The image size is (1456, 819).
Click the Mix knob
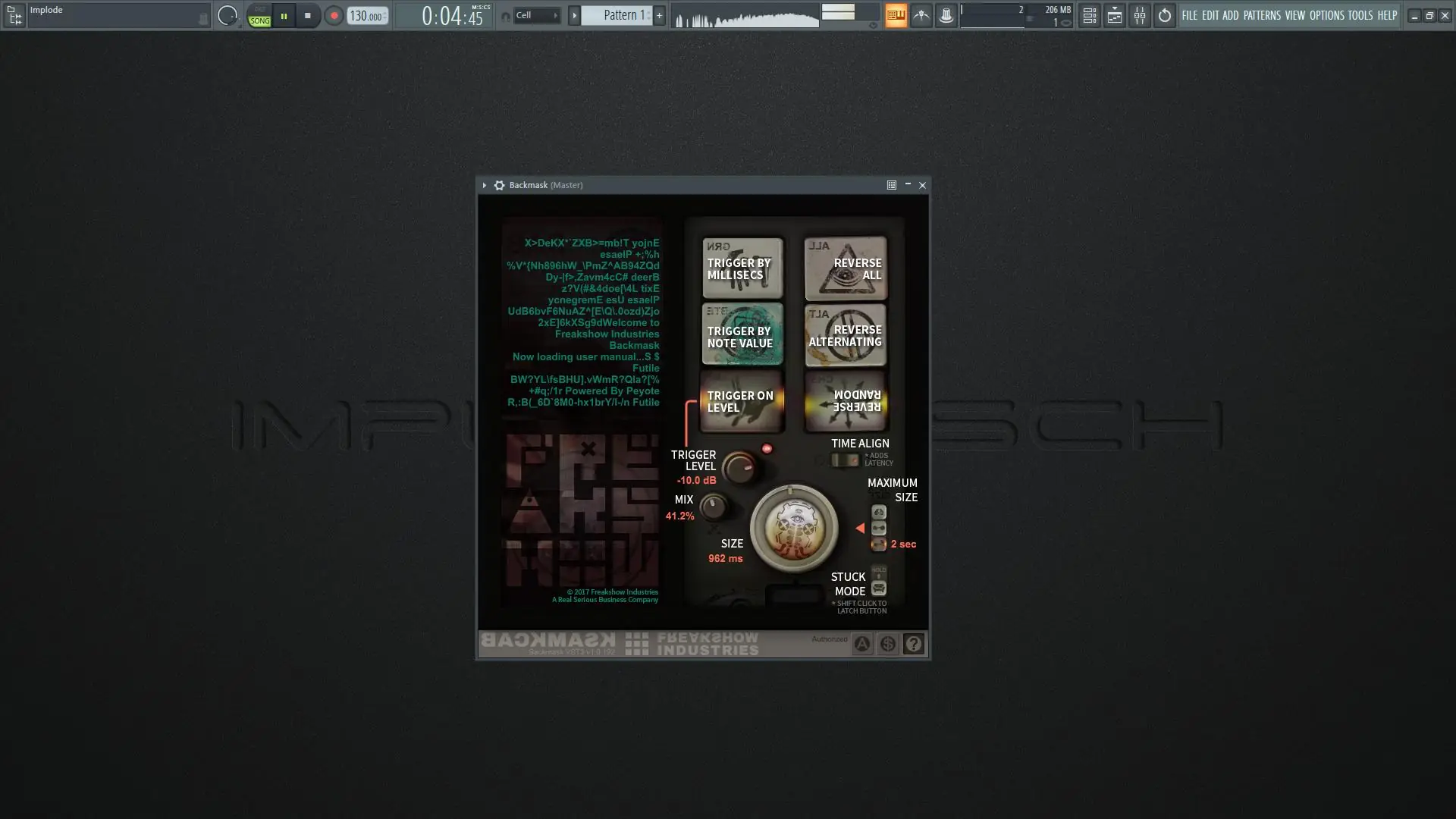click(713, 507)
